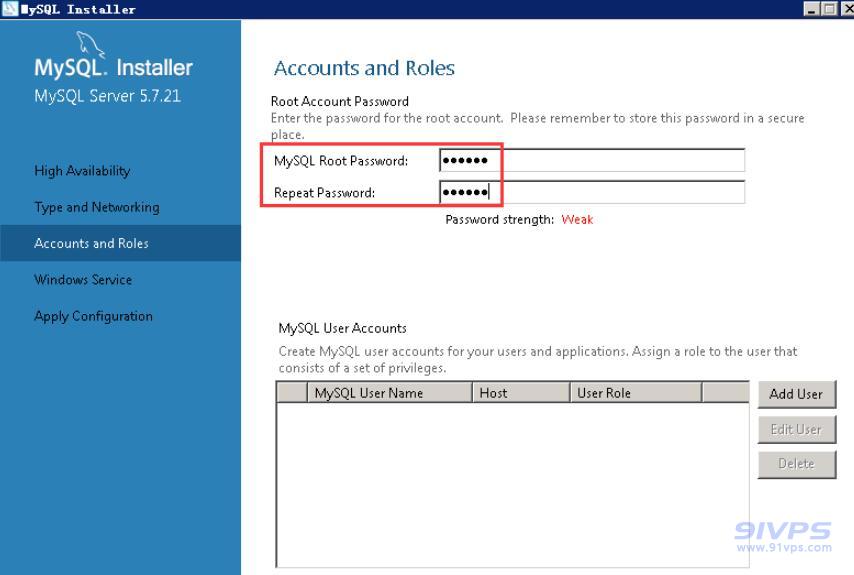Viewport: 854px width, 575px height.
Task: Click the MySQL User Accounts label
Action: tap(343, 328)
